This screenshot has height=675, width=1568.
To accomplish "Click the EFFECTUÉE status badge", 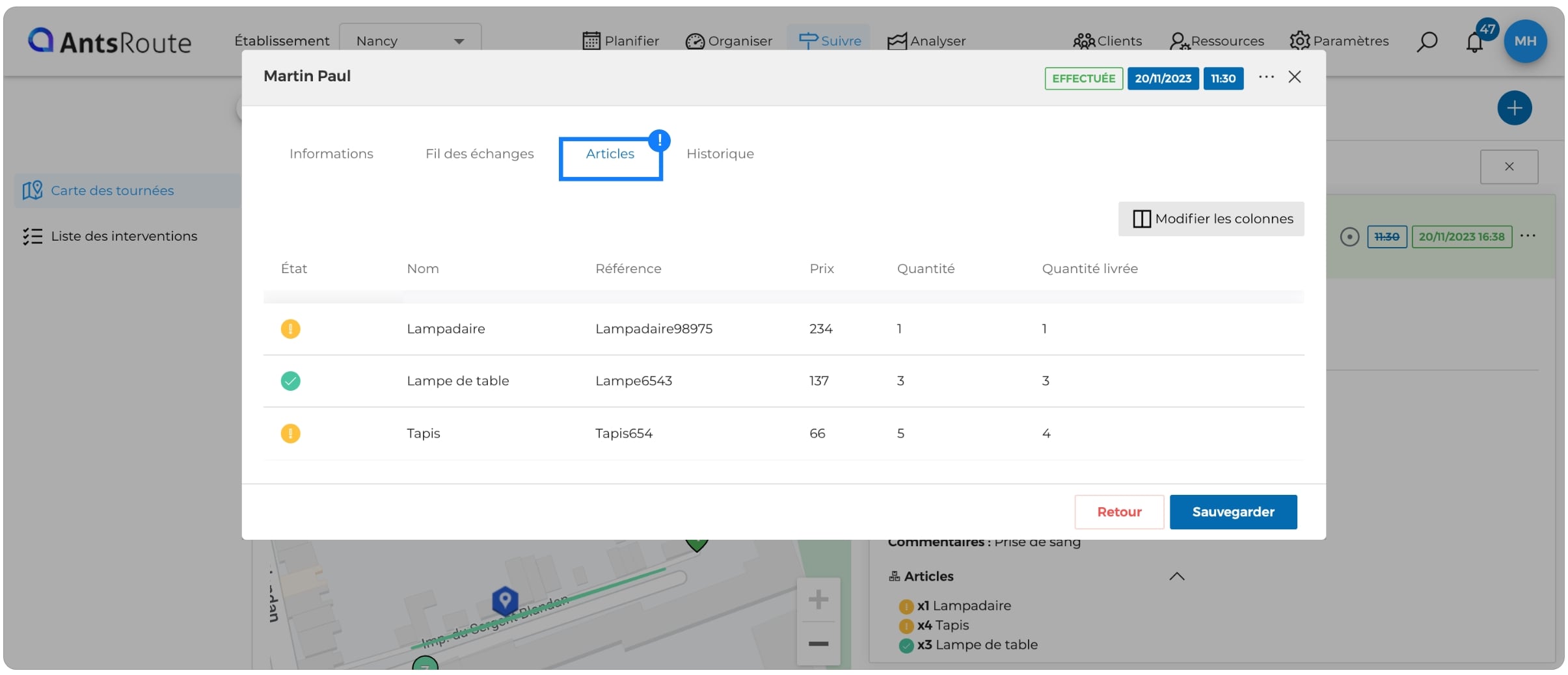I will (1083, 79).
